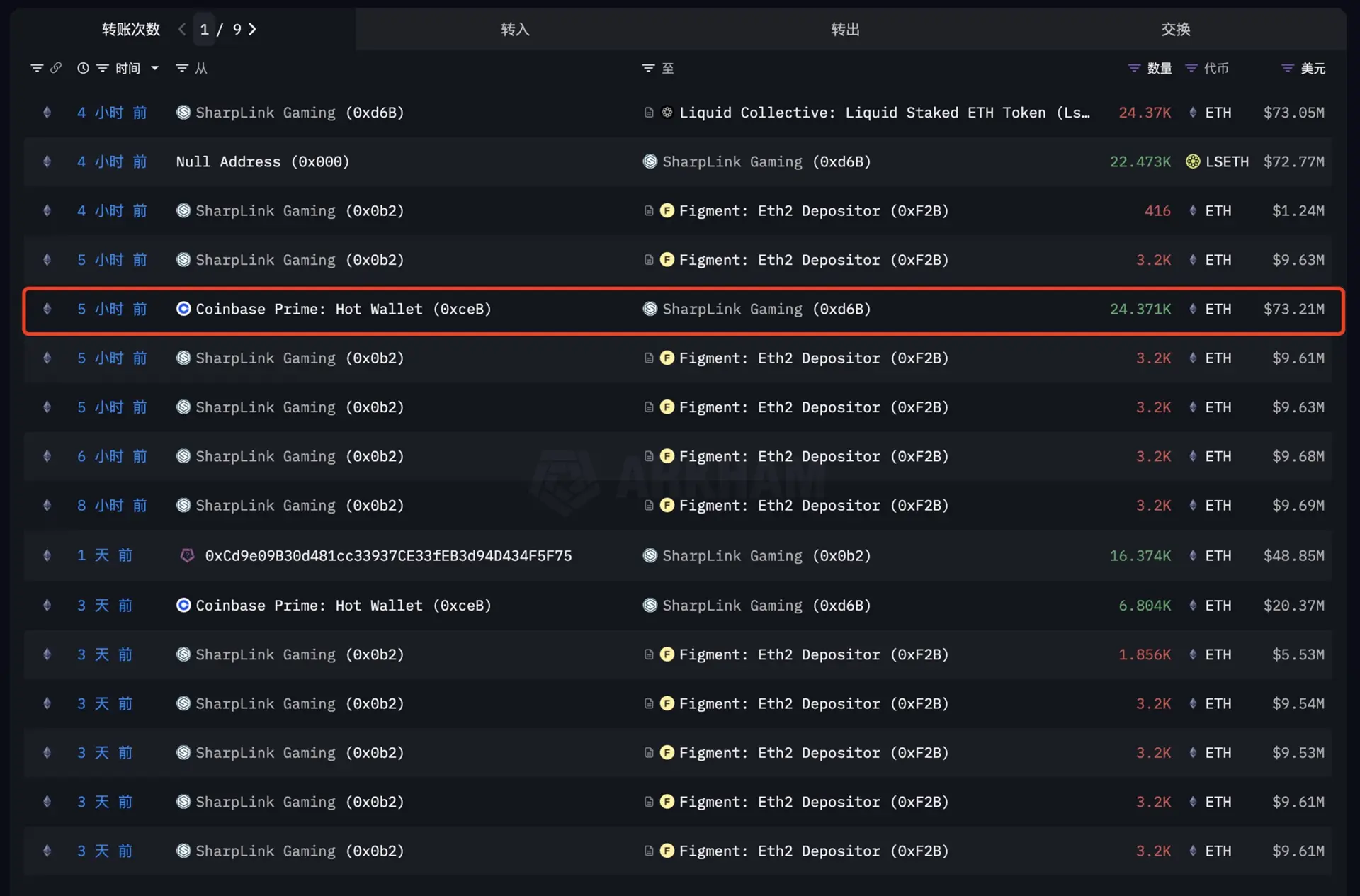
Task: Click the LSETH token icon
Action: point(1193,161)
